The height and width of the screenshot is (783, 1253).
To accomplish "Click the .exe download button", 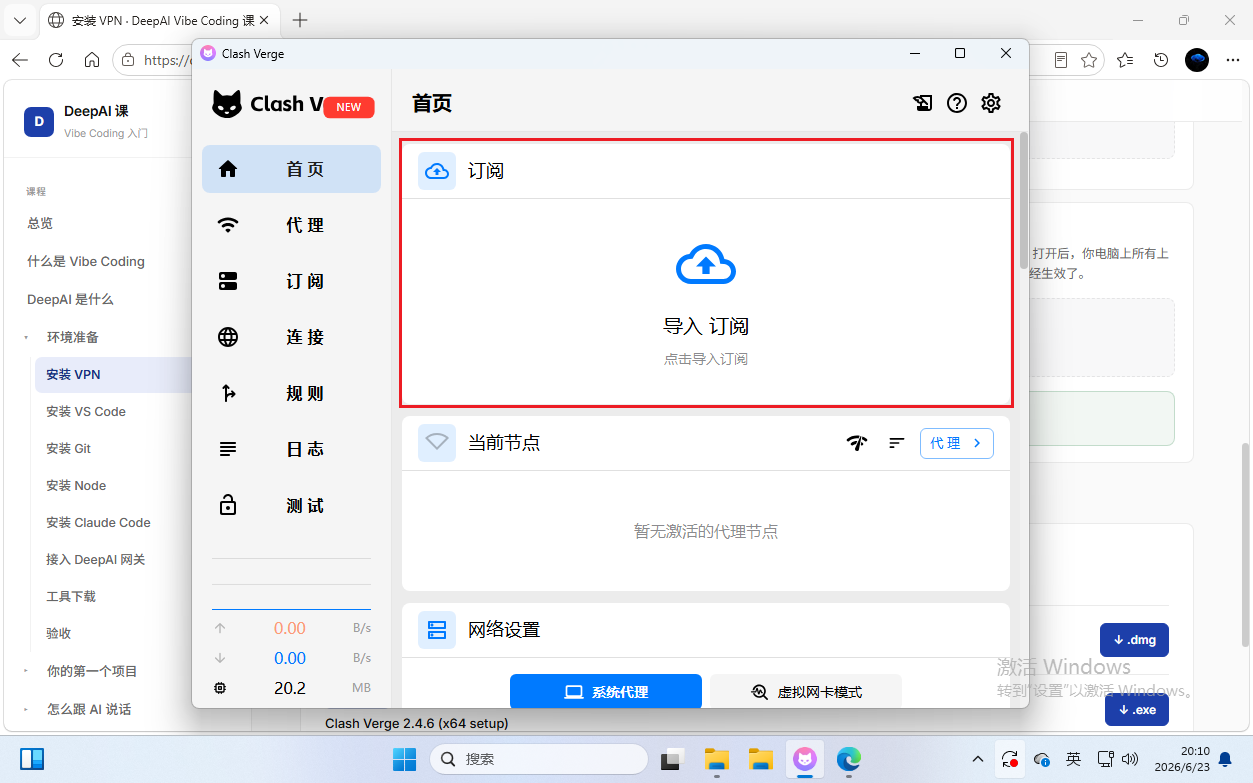I will (x=1136, y=709).
